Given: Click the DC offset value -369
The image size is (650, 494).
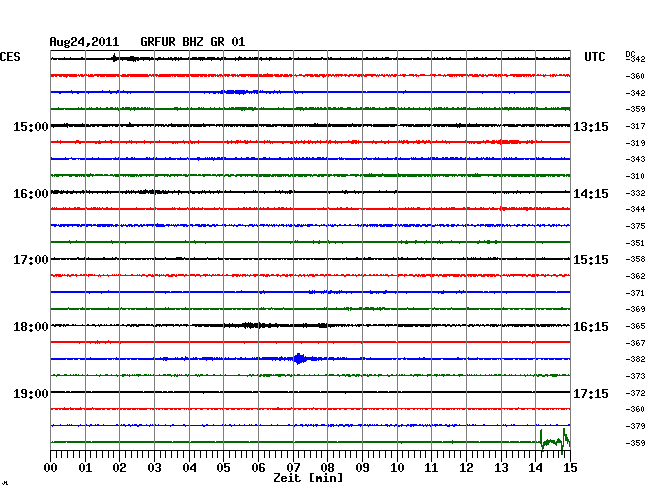Looking at the screenshot, I should tap(635, 309).
